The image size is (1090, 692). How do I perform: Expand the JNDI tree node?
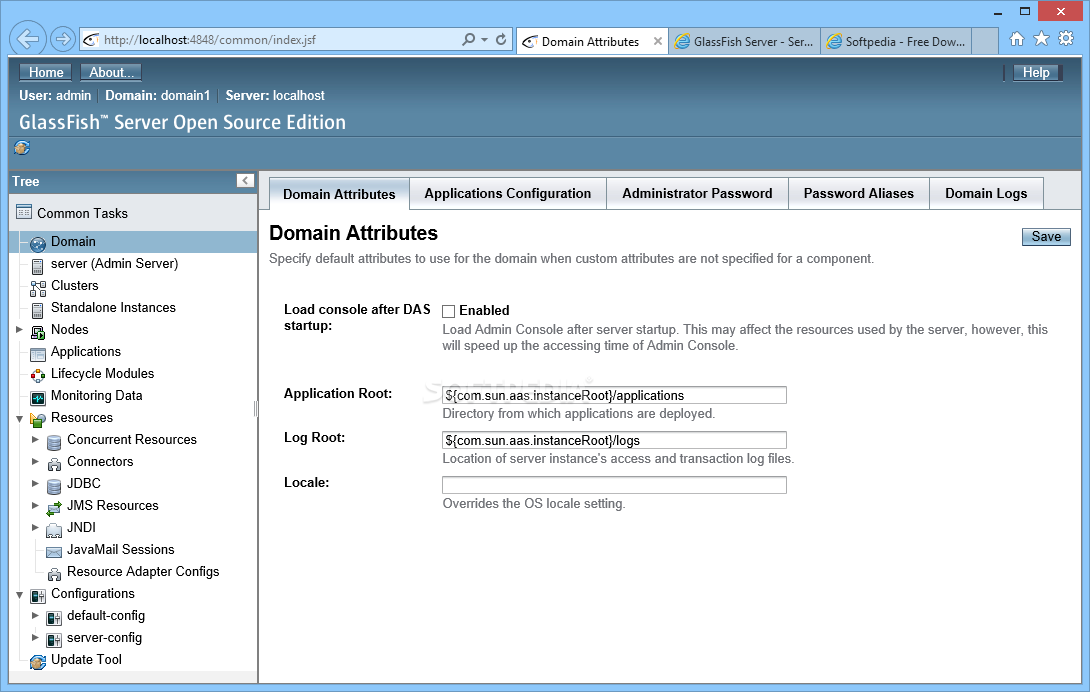[35, 527]
